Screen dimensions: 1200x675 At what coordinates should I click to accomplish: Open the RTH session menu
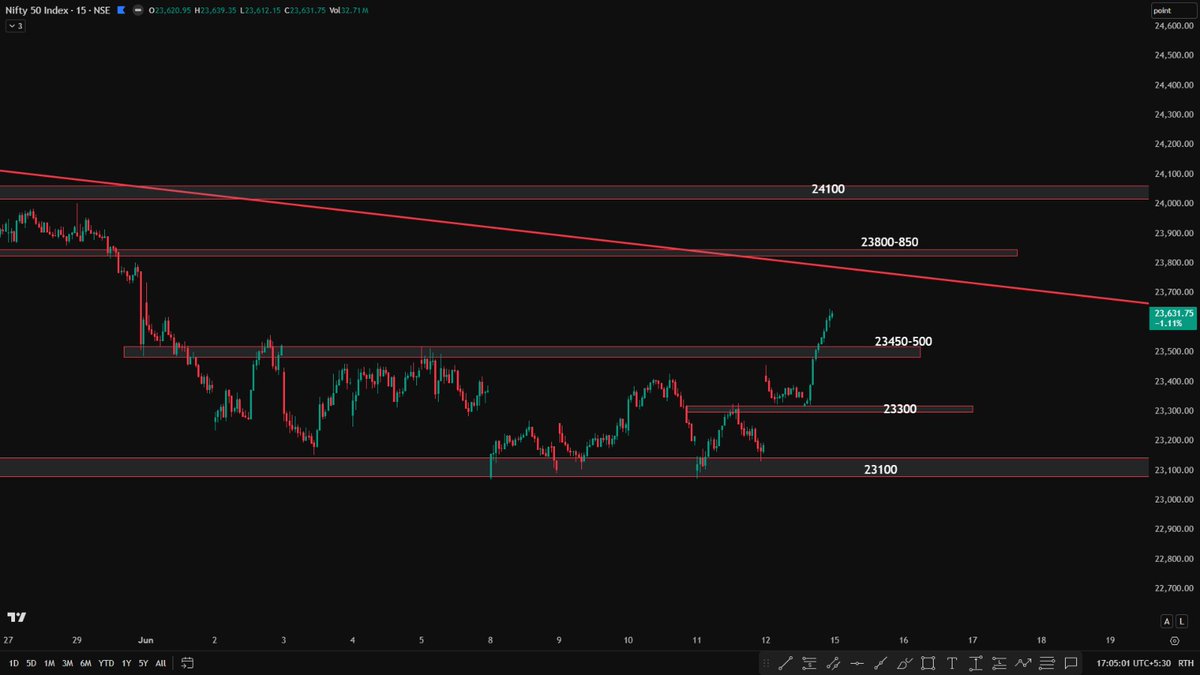click(1186, 663)
